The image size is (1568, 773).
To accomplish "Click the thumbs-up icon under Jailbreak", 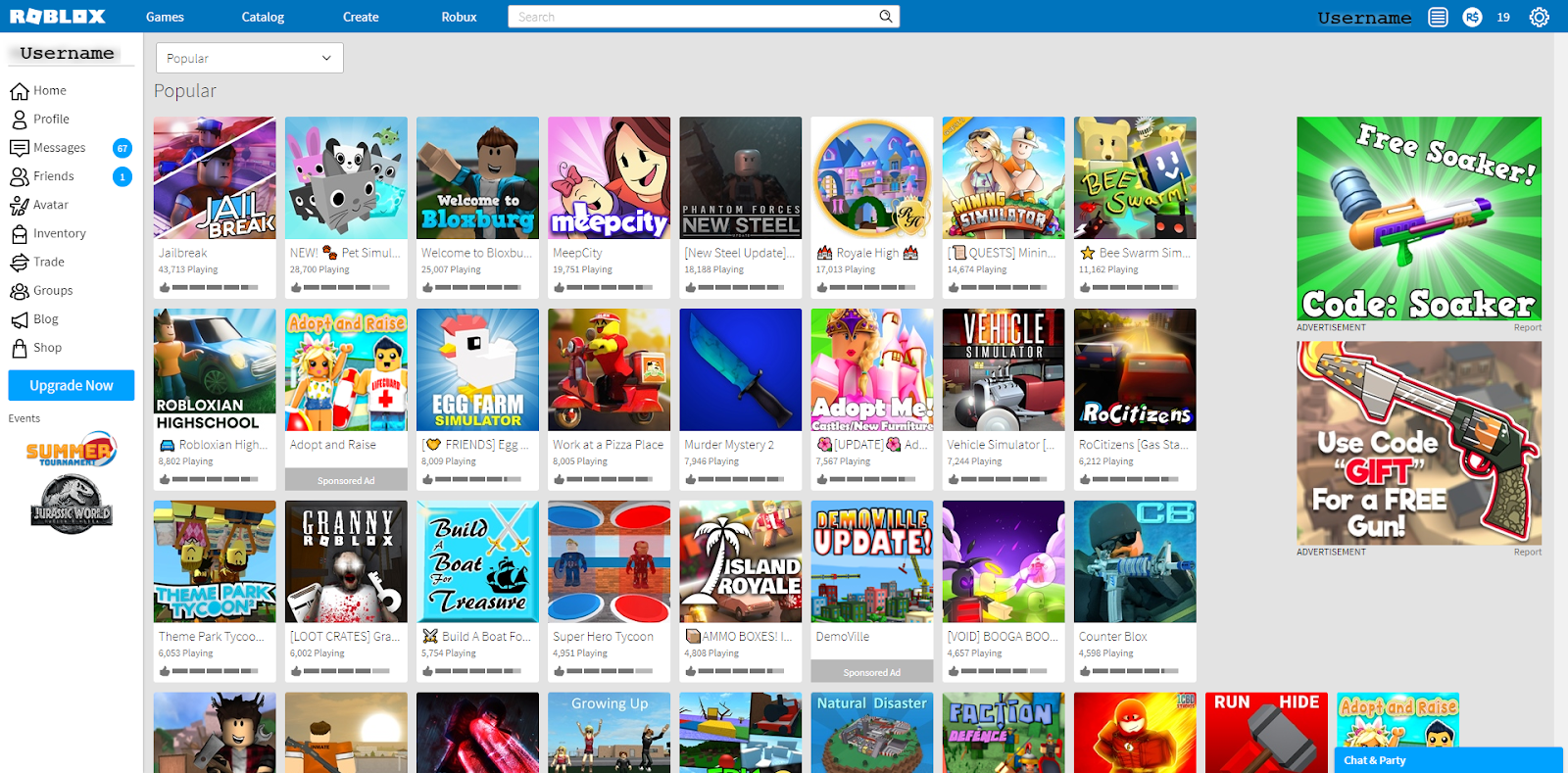I will [x=165, y=287].
